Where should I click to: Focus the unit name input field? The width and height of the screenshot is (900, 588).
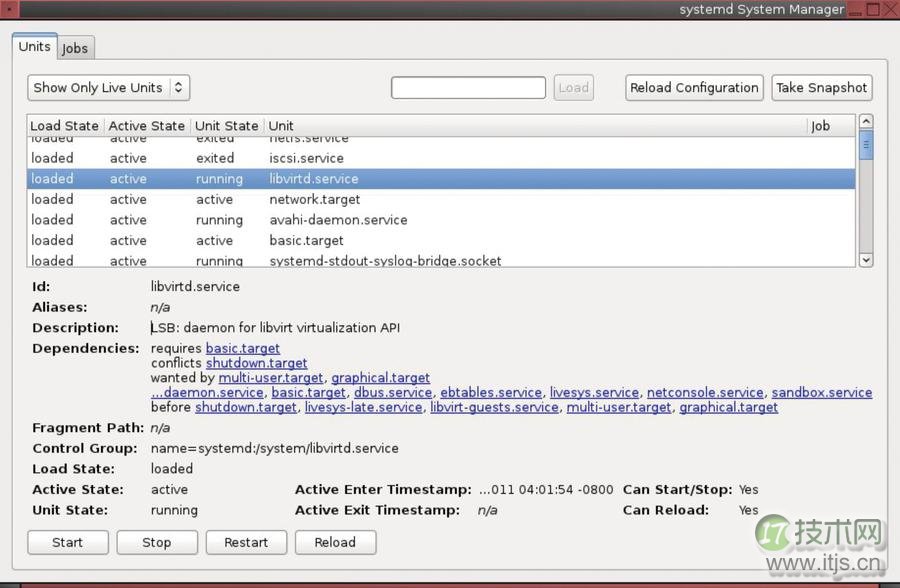click(468, 88)
